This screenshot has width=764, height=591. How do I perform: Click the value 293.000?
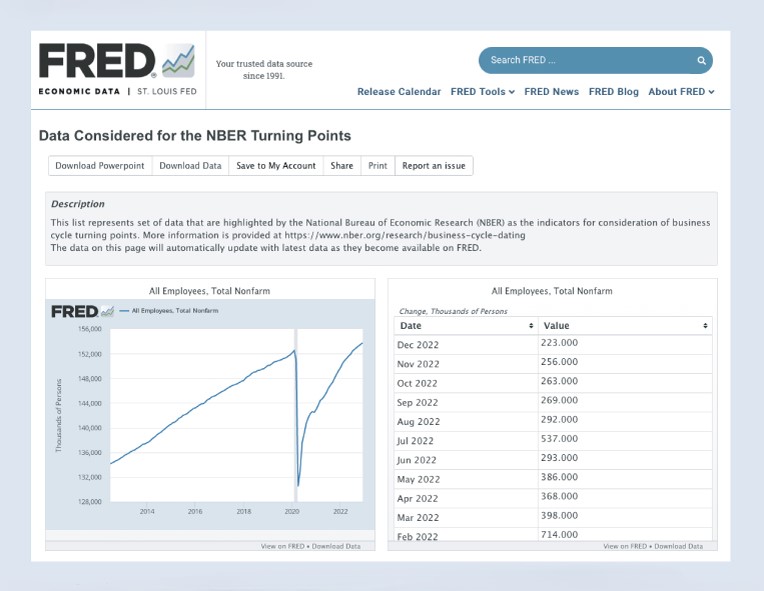point(559,458)
